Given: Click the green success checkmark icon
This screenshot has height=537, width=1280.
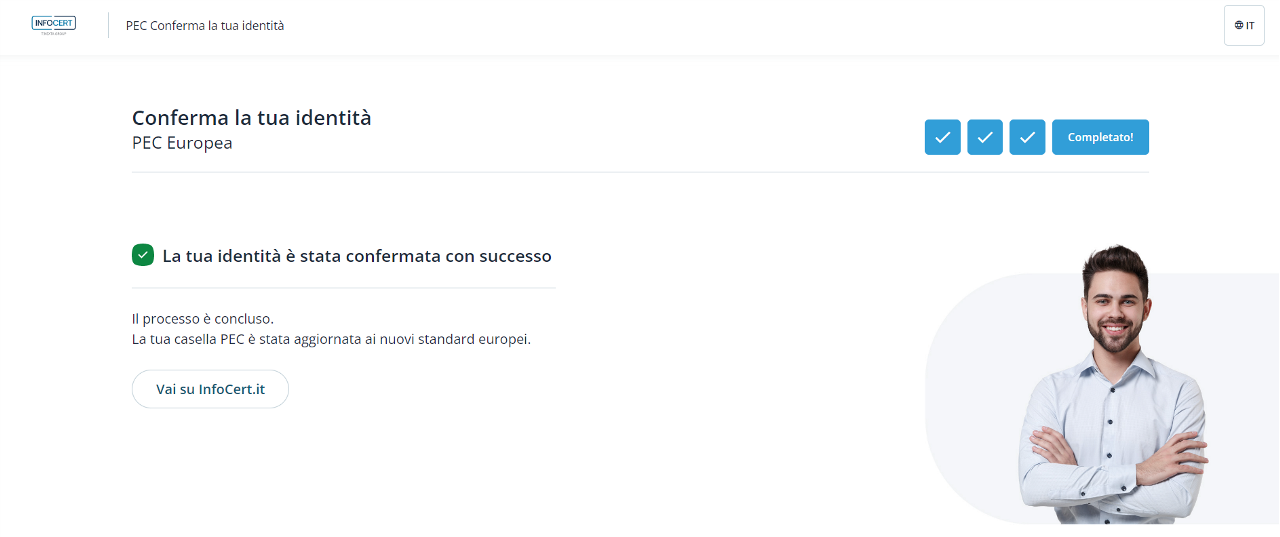Looking at the screenshot, I should pos(142,255).
